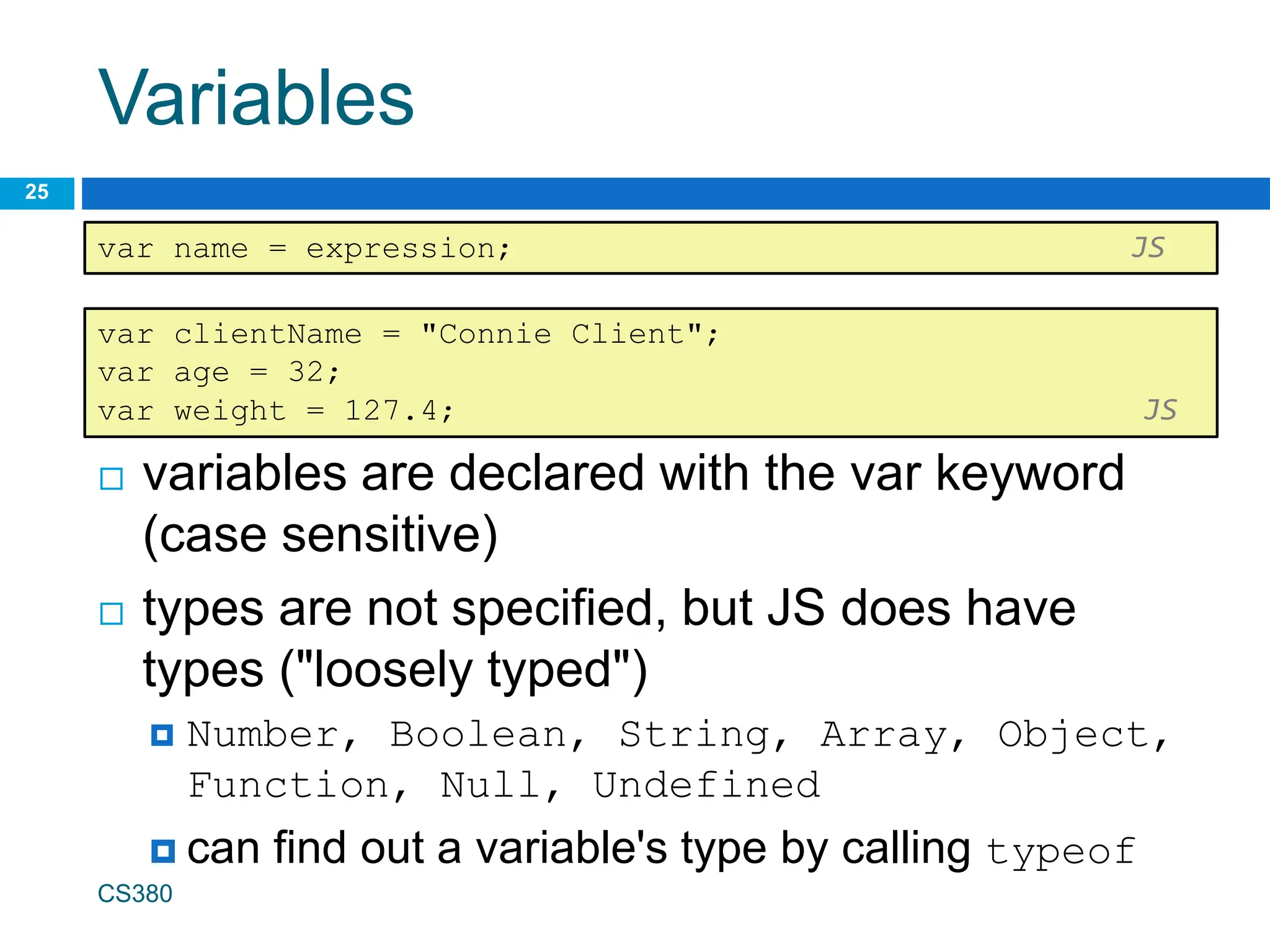The height and width of the screenshot is (952, 1270).
Task: Click the text "types ("loosely typed")"
Action: (395, 670)
